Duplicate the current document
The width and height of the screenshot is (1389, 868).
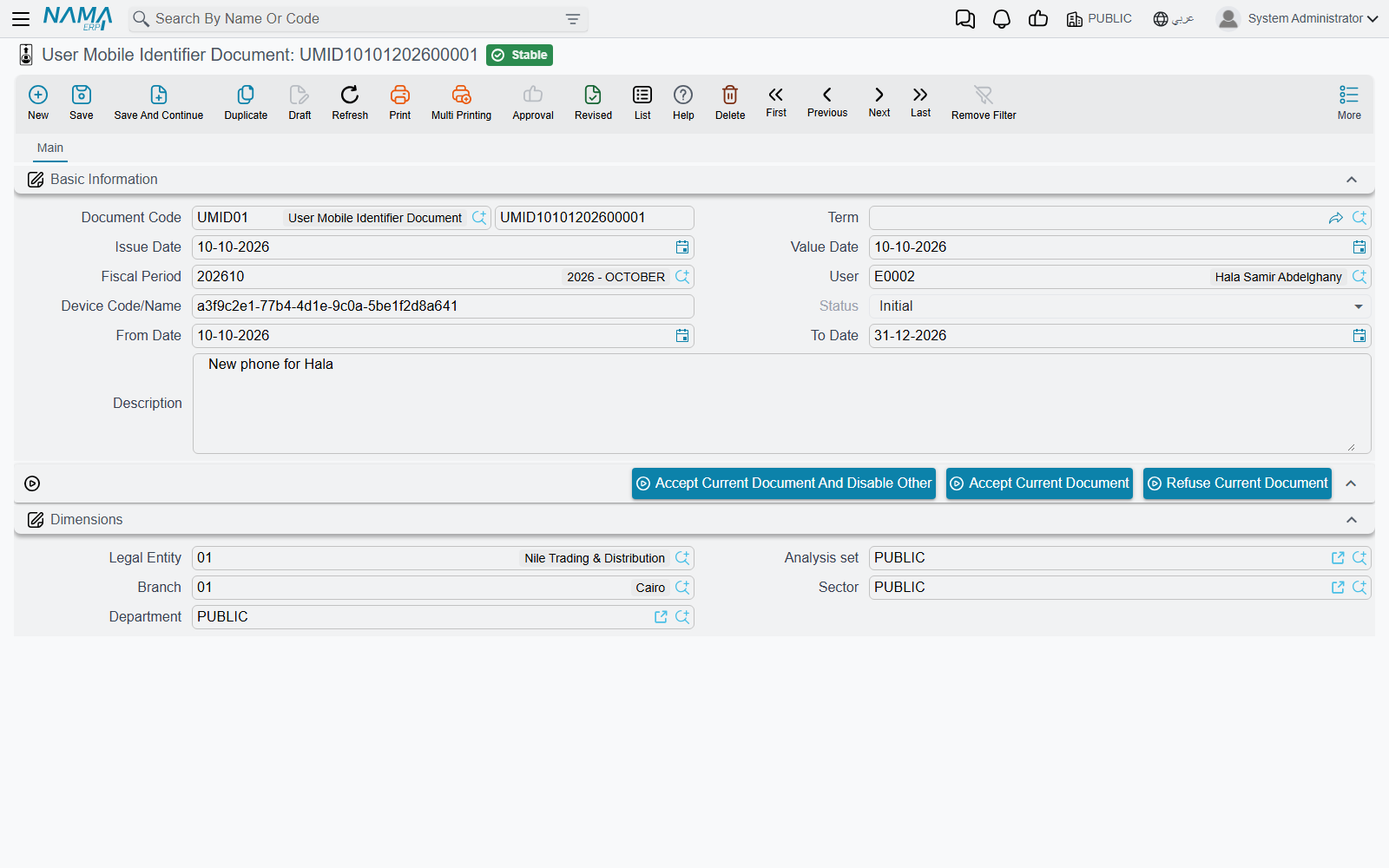246,102
